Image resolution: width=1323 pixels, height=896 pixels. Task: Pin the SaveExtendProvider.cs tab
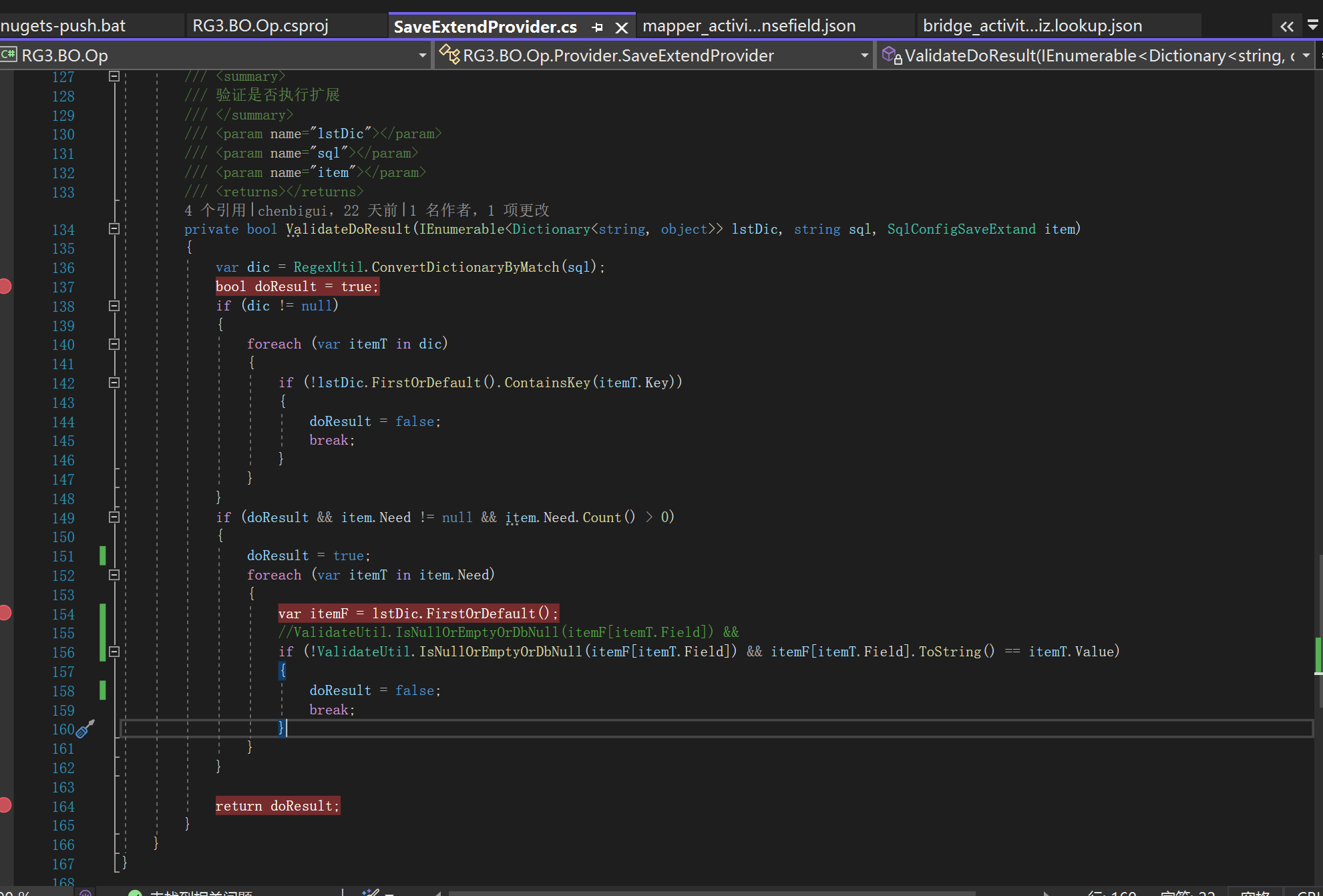coord(598,27)
